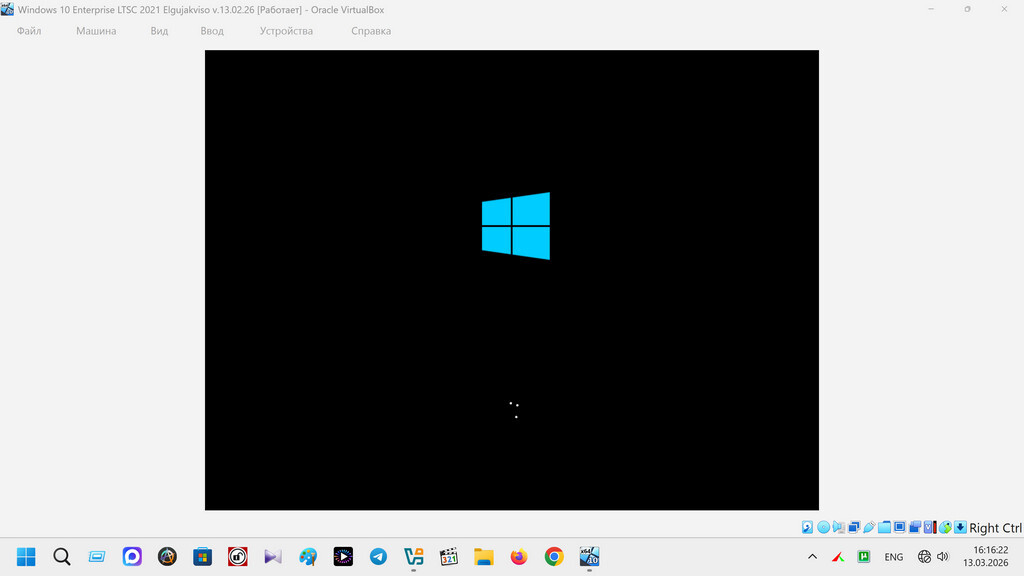Open the Справка menu
This screenshot has height=576, width=1024.
371,31
